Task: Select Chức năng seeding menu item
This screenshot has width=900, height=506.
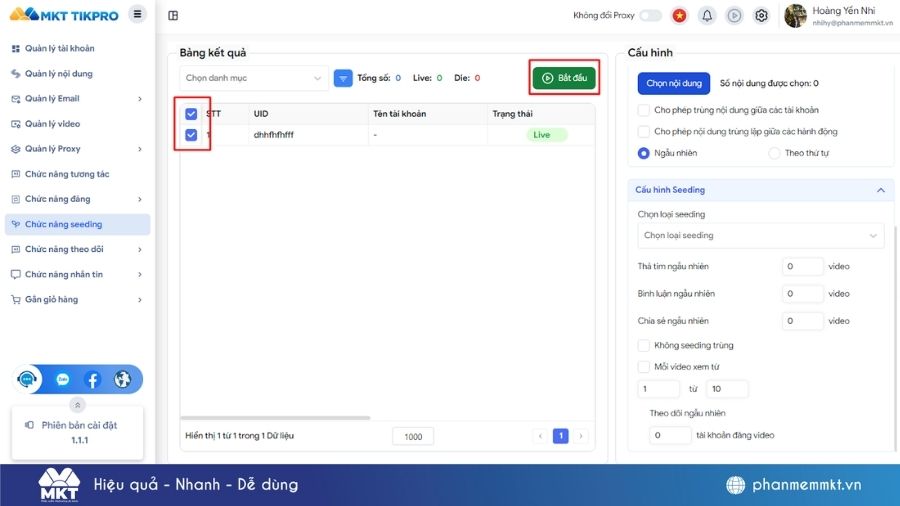Action: [x=77, y=224]
